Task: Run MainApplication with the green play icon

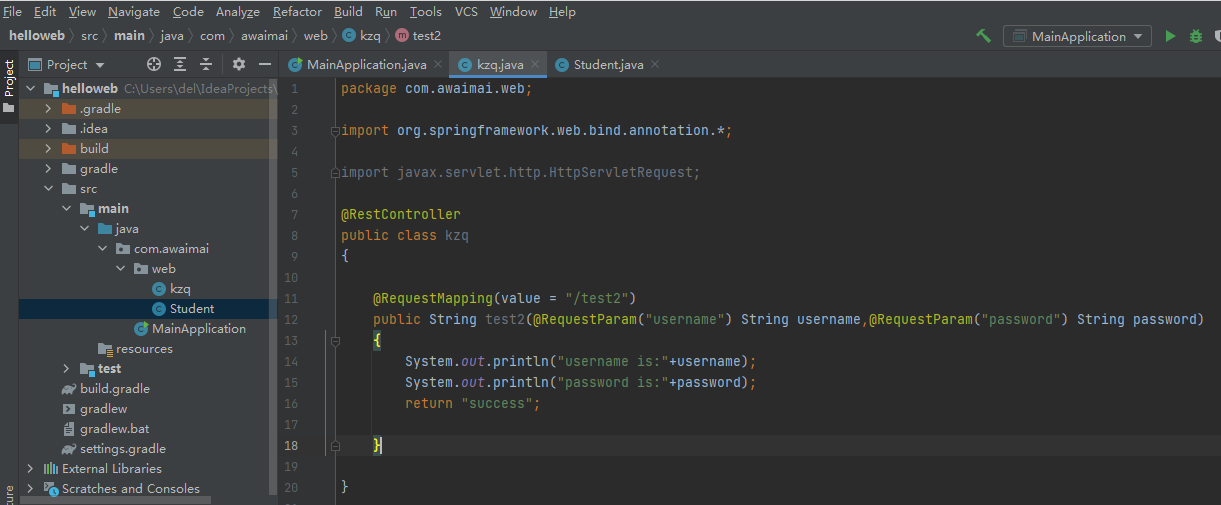Action: 1171,36
